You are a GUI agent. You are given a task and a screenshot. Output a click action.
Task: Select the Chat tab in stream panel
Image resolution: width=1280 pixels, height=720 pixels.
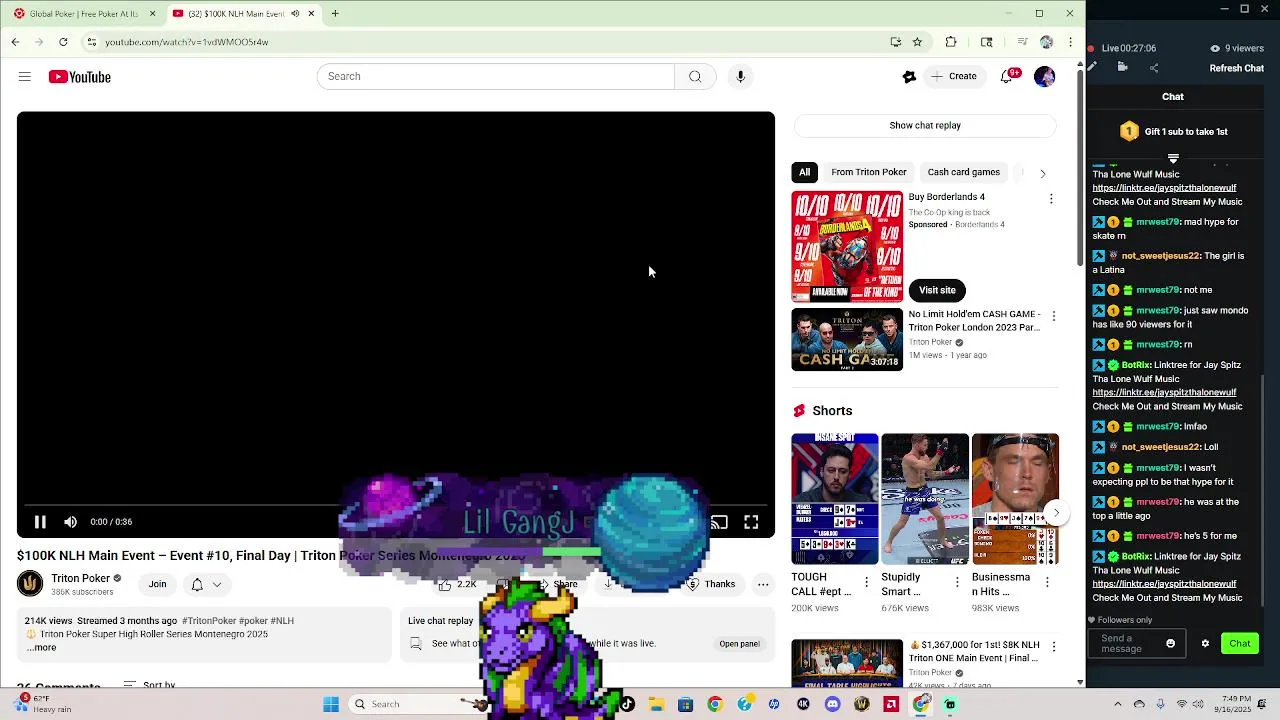1173,97
